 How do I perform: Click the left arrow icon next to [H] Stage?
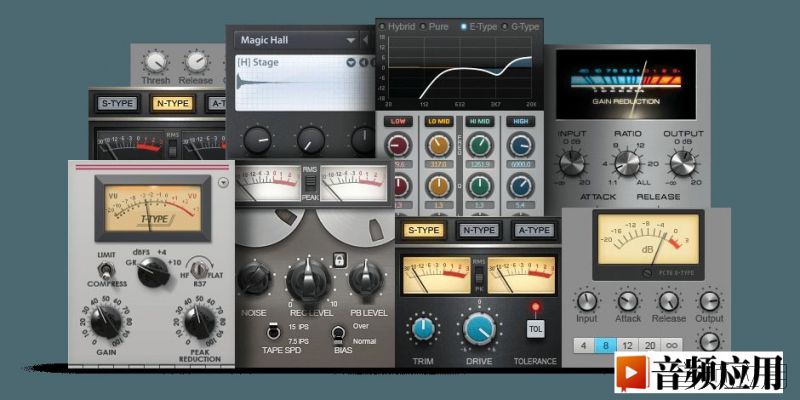pos(363,63)
